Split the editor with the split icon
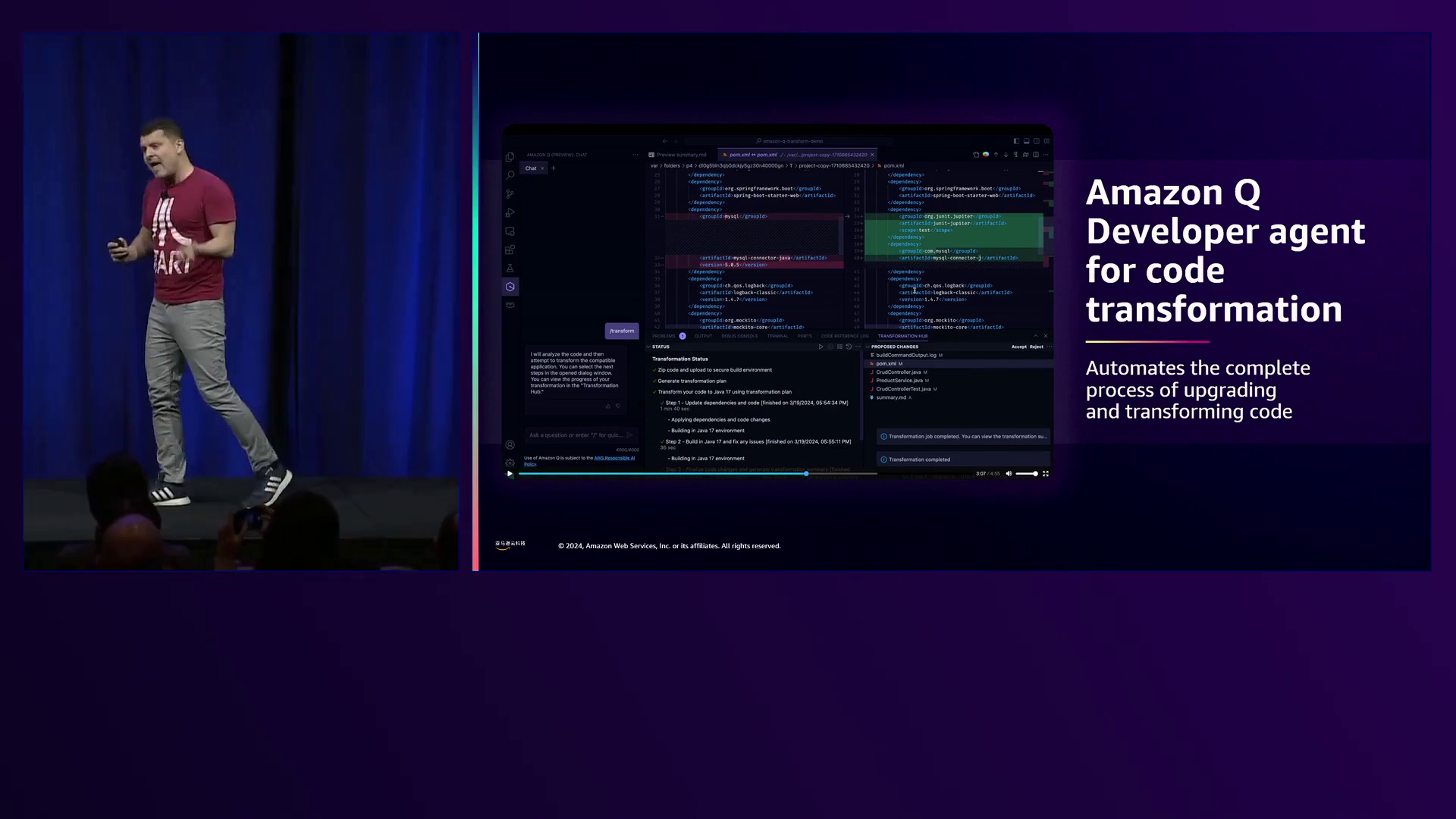The image size is (1456, 819). tap(1036, 155)
